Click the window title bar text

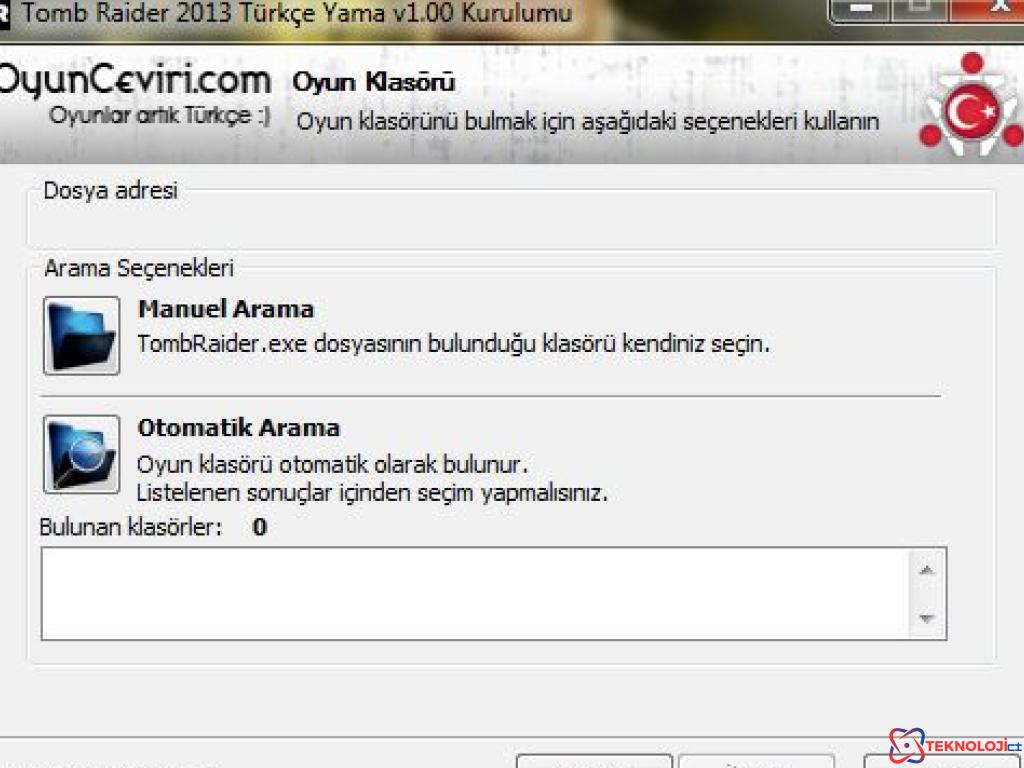click(x=297, y=13)
